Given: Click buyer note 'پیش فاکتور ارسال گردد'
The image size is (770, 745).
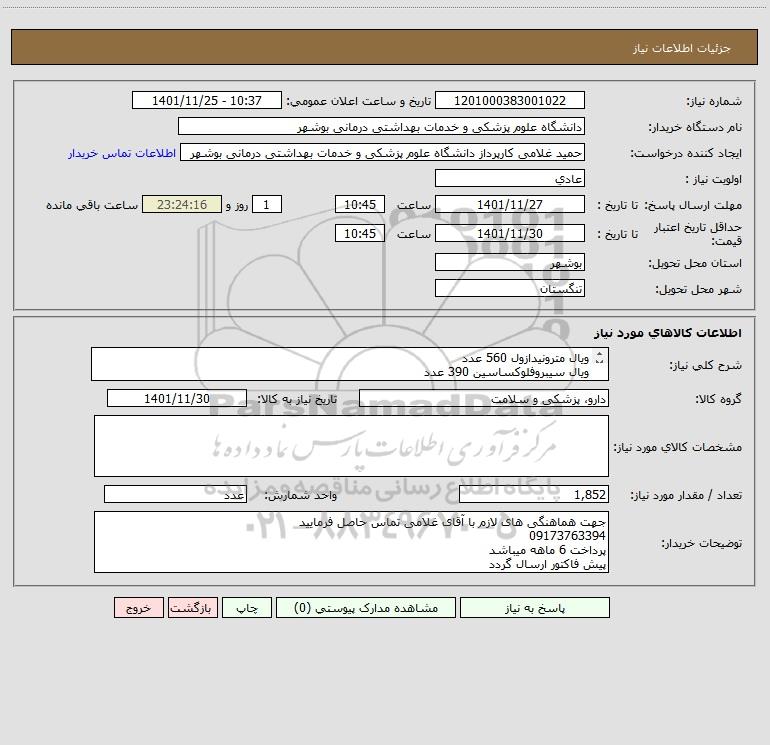Looking at the screenshot, I should [547, 564].
